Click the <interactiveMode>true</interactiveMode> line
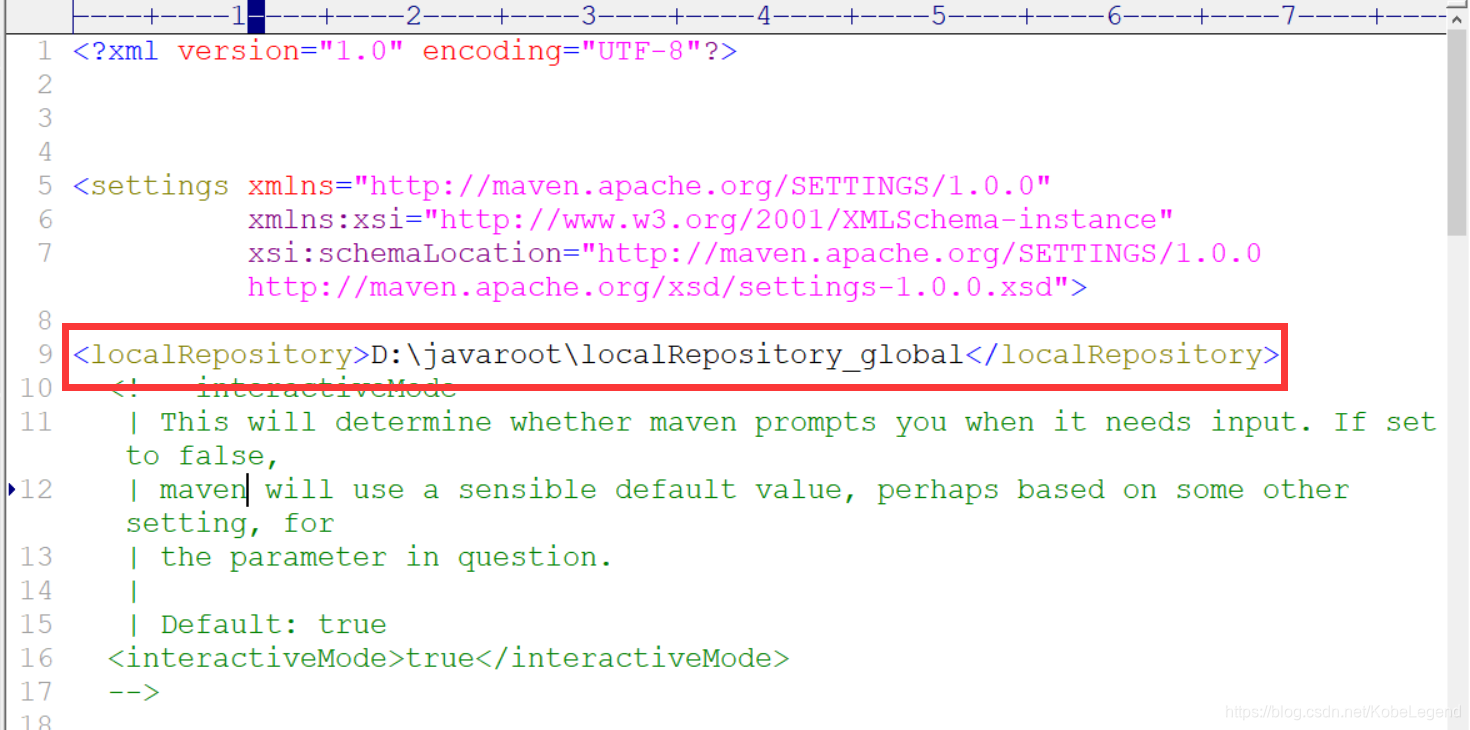The height and width of the screenshot is (730, 1470). tap(448, 659)
